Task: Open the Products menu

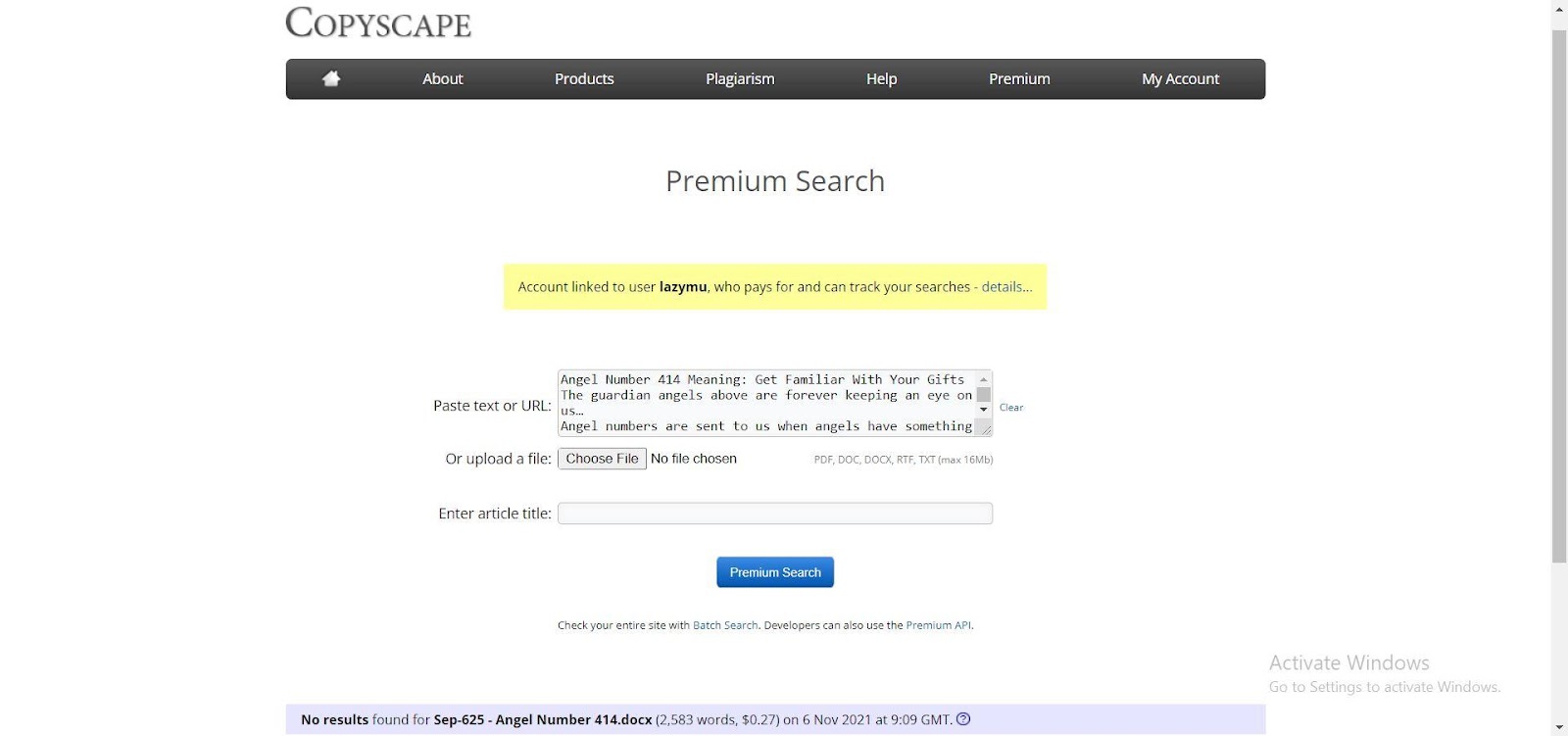Action: (584, 79)
